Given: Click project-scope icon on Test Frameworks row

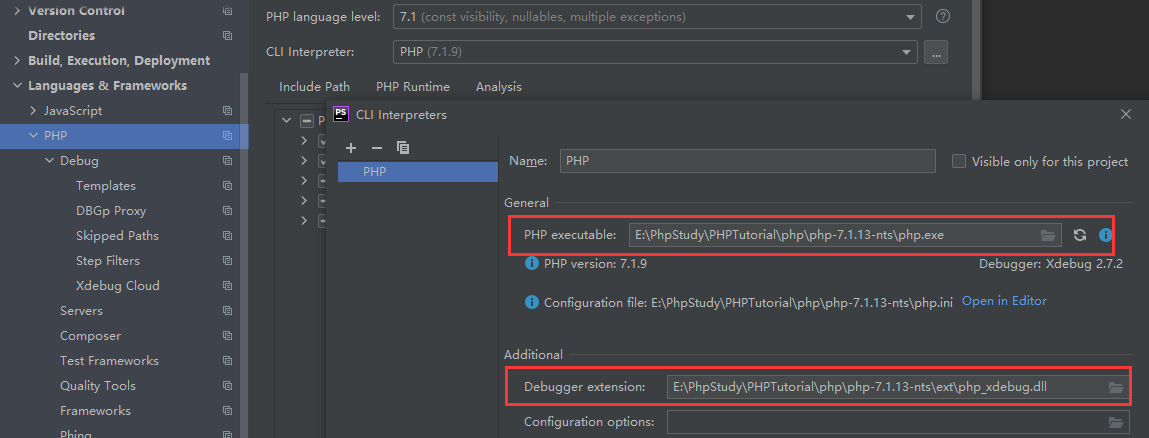Looking at the screenshot, I should (x=228, y=360).
